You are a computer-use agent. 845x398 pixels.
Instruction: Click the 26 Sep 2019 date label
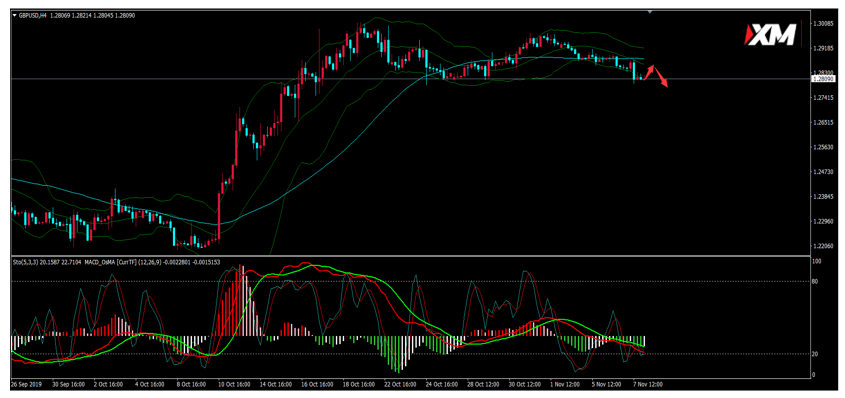(x=26, y=385)
